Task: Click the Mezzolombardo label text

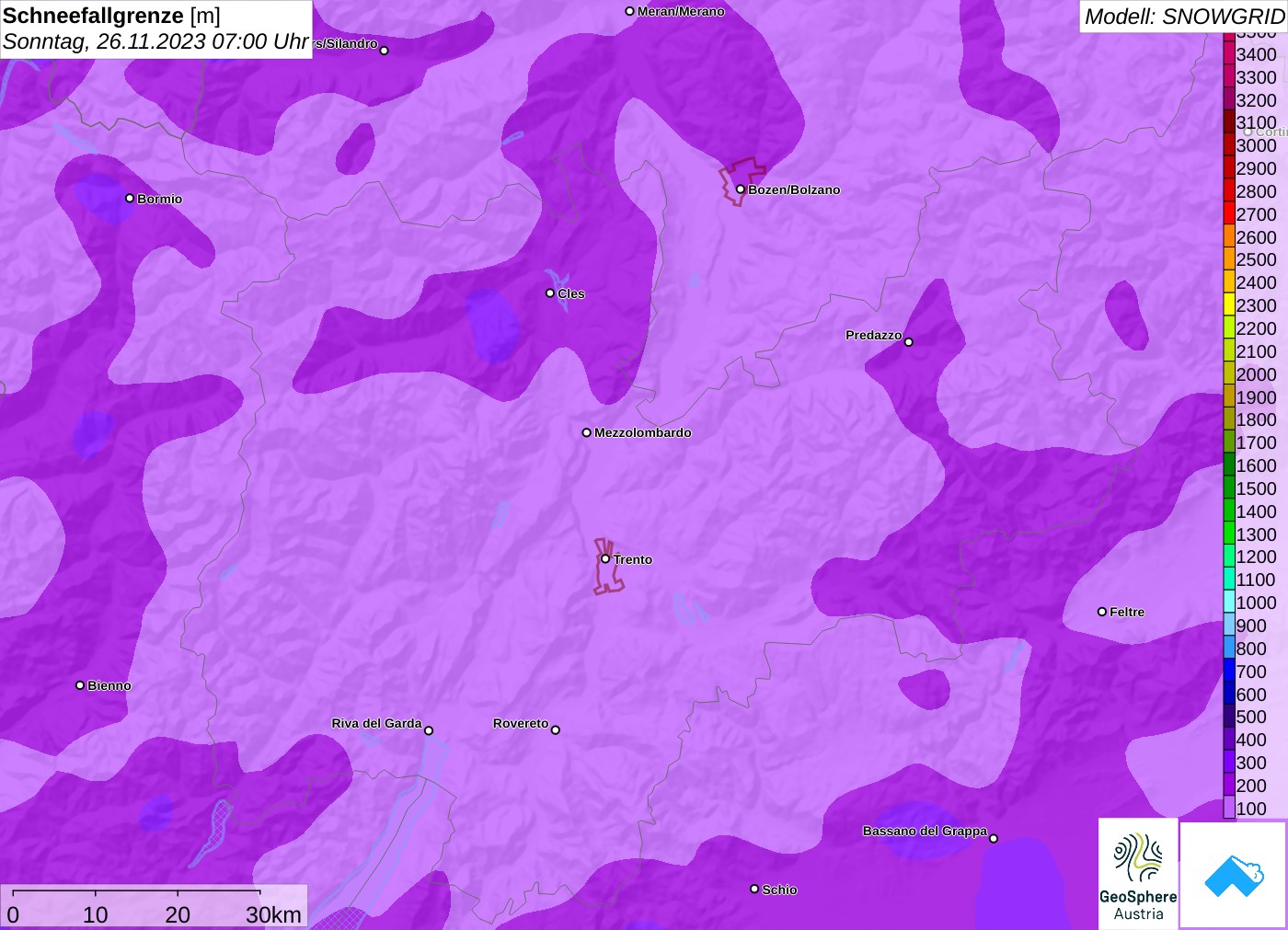Action: point(642,432)
